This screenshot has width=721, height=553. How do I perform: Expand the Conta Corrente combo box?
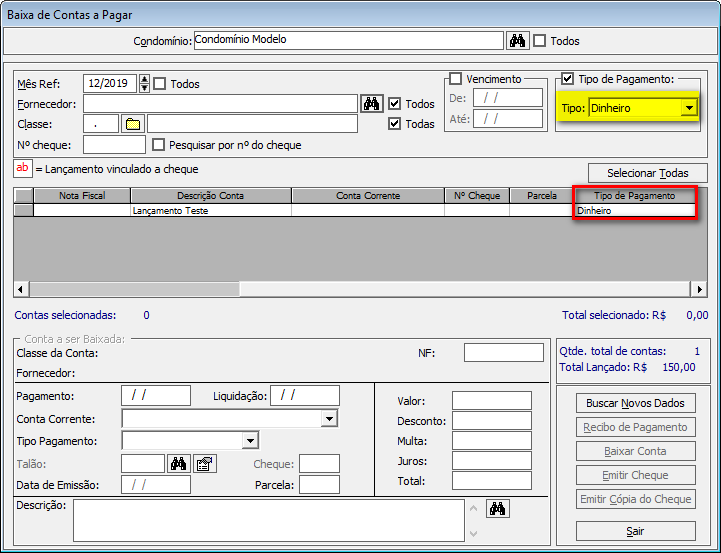tap(329, 419)
